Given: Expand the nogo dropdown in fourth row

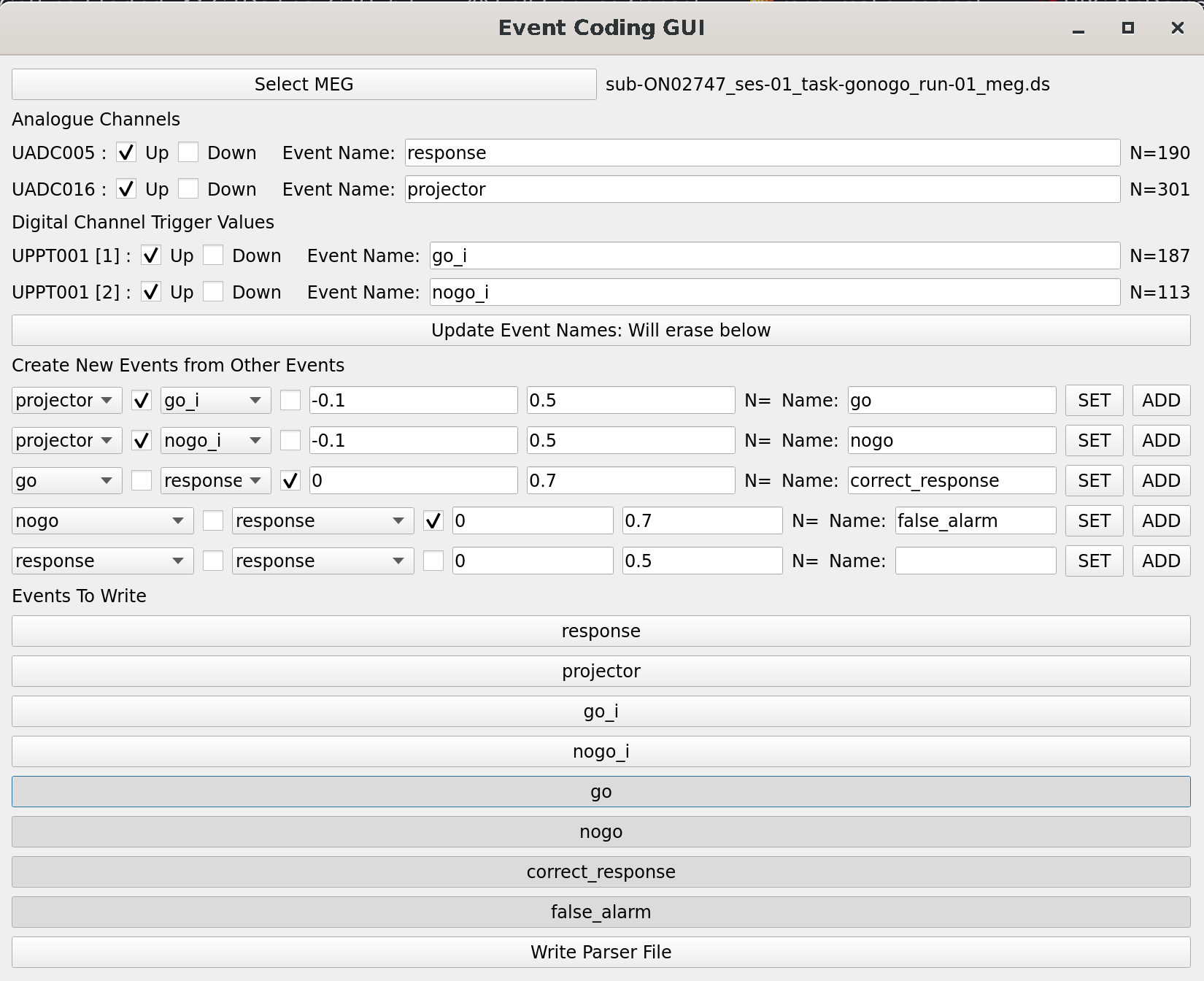Looking at the screenshot, I should coord(102,520).
